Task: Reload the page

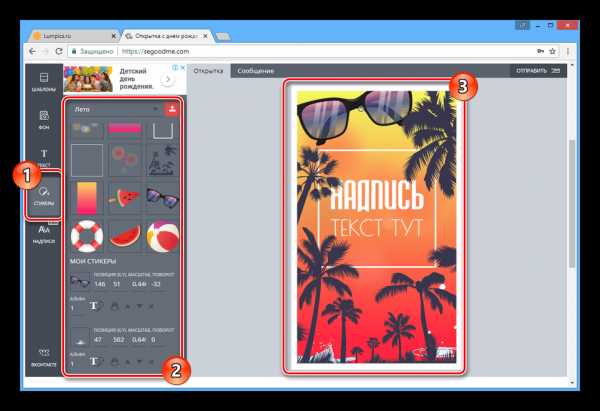Action: pyautogui.click(x=59, y=51)
